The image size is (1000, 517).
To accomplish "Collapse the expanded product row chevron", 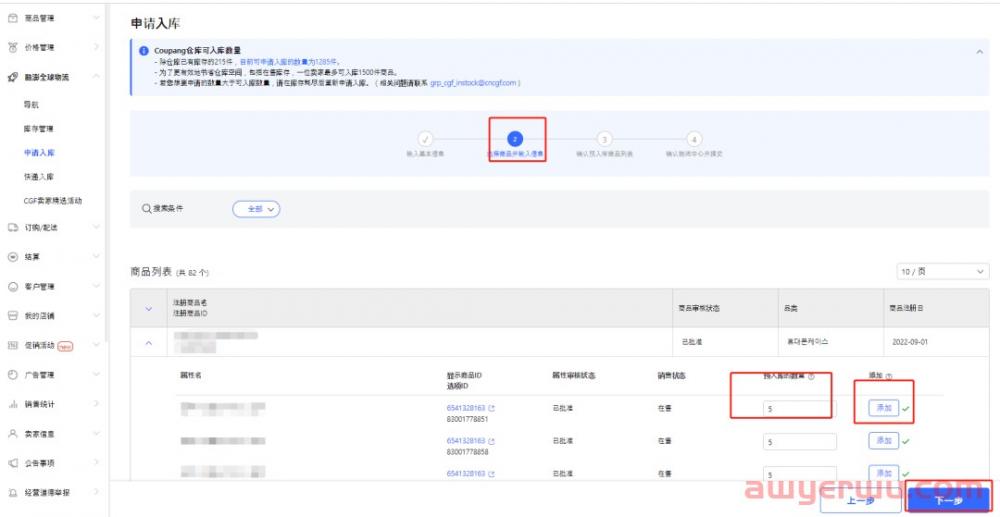I will [x=150, y=343].
